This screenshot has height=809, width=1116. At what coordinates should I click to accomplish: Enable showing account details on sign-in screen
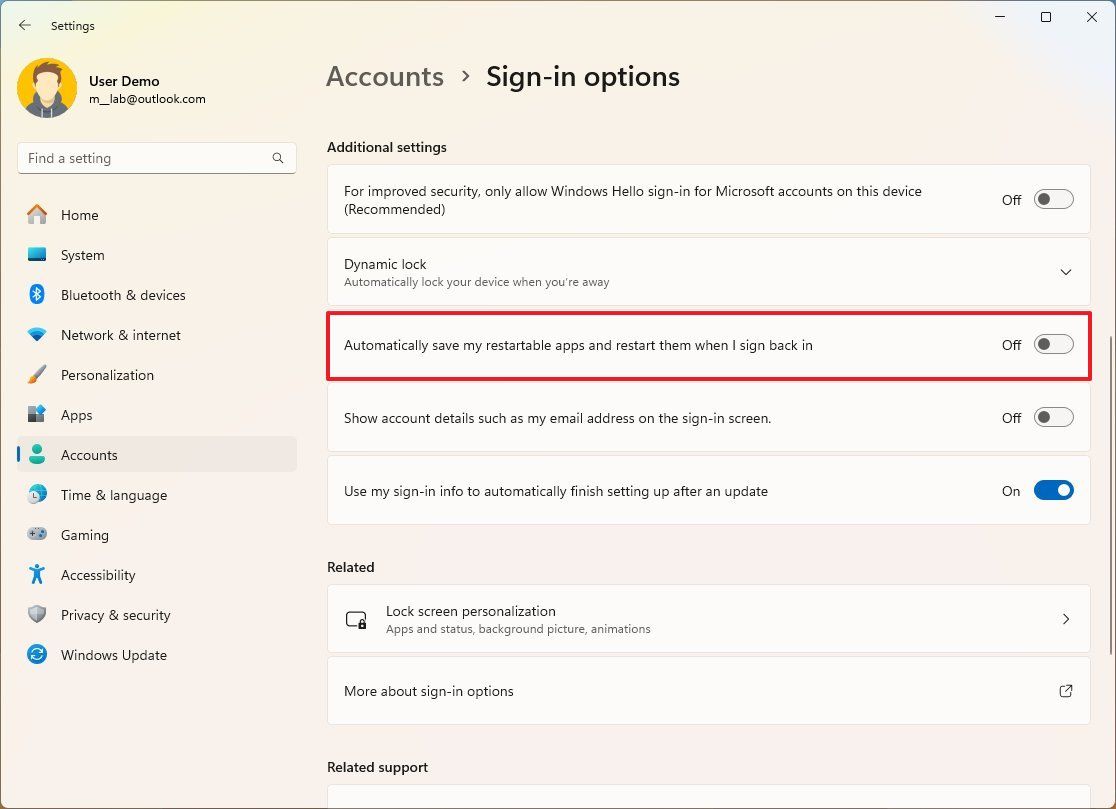[x=1052, y=418]
